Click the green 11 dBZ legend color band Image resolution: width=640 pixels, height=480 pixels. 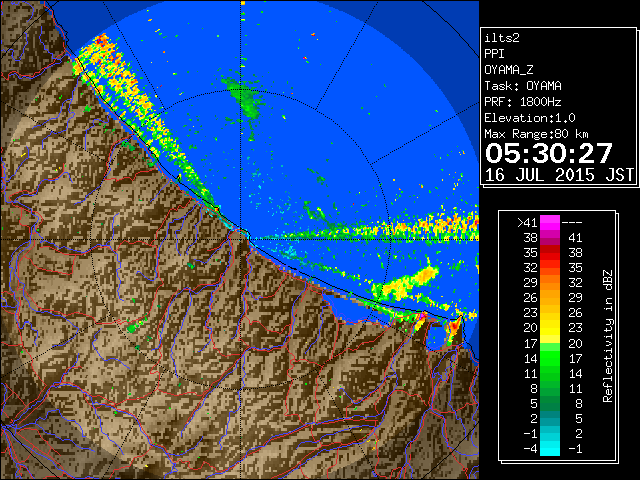pyautogui.click(x=550, y=373)
